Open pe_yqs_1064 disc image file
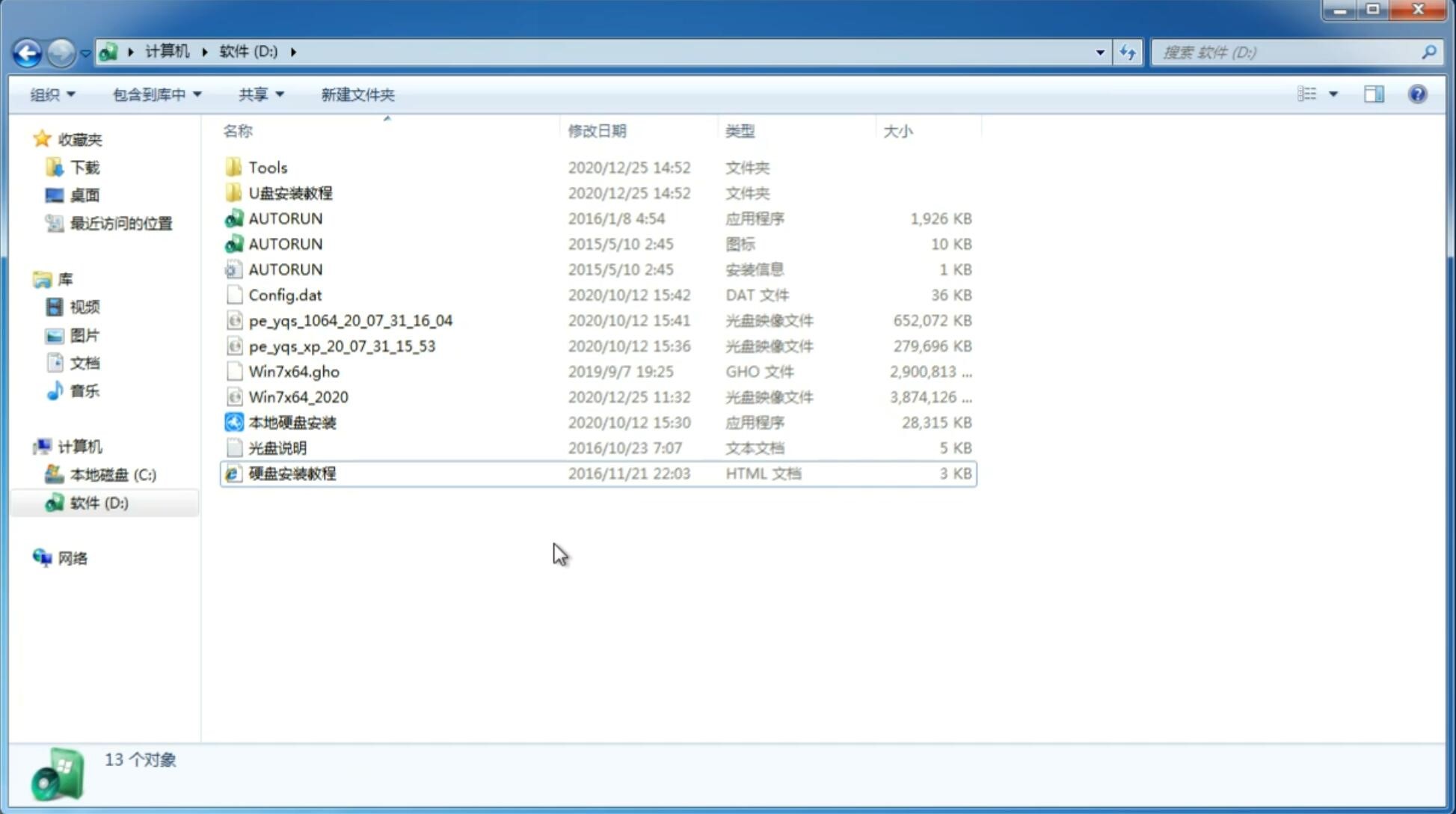Screen dimensions: 1456x814 [351, 320]
